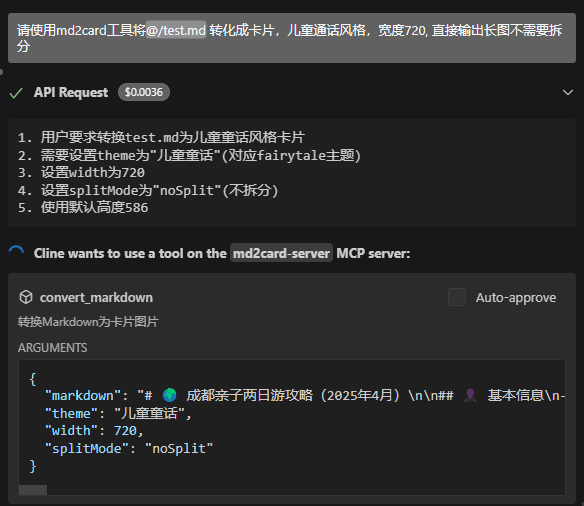Expand the API Request chevron
584x506 pixels.
568,92
